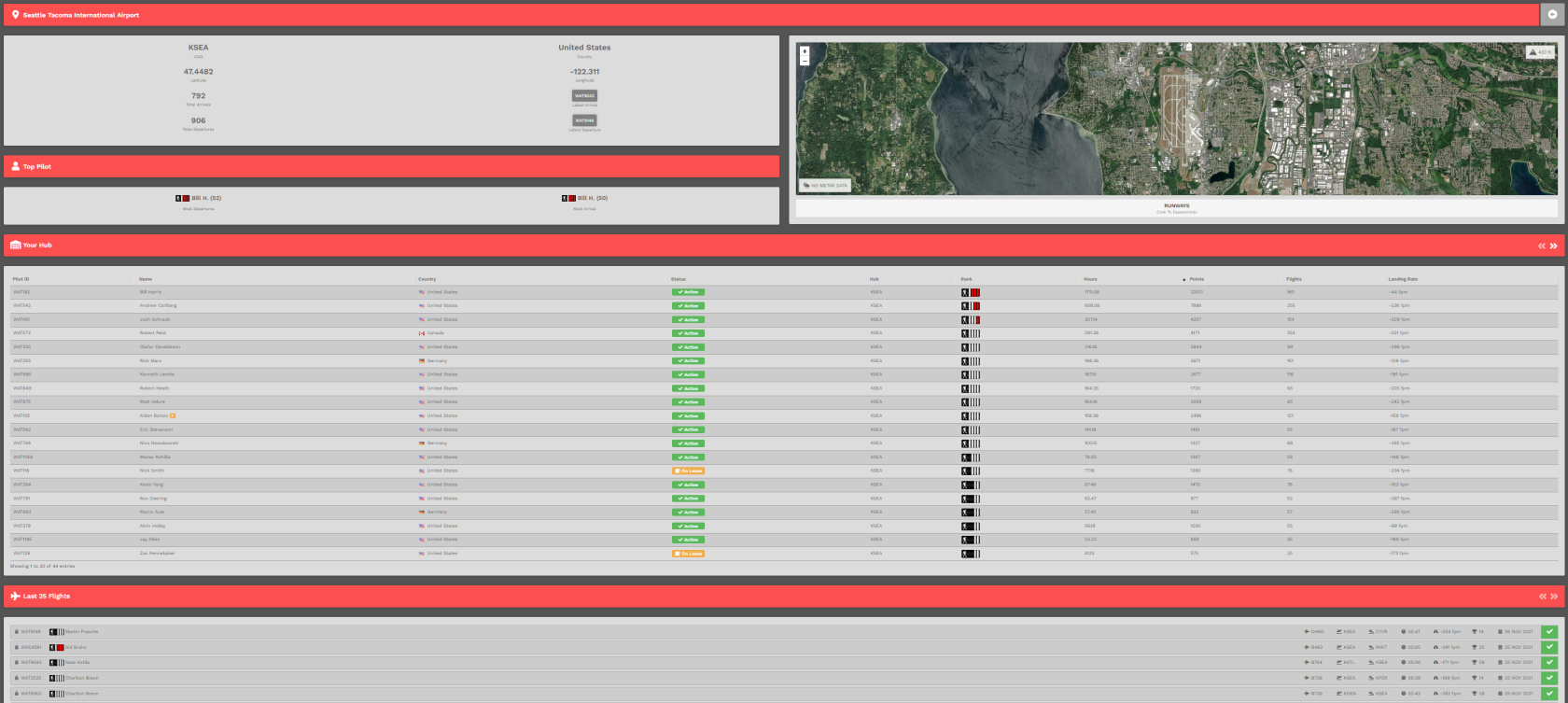Select pilot name Bill Harris
The height and width of the screenshot is (703, 1568).
point(150,292)
